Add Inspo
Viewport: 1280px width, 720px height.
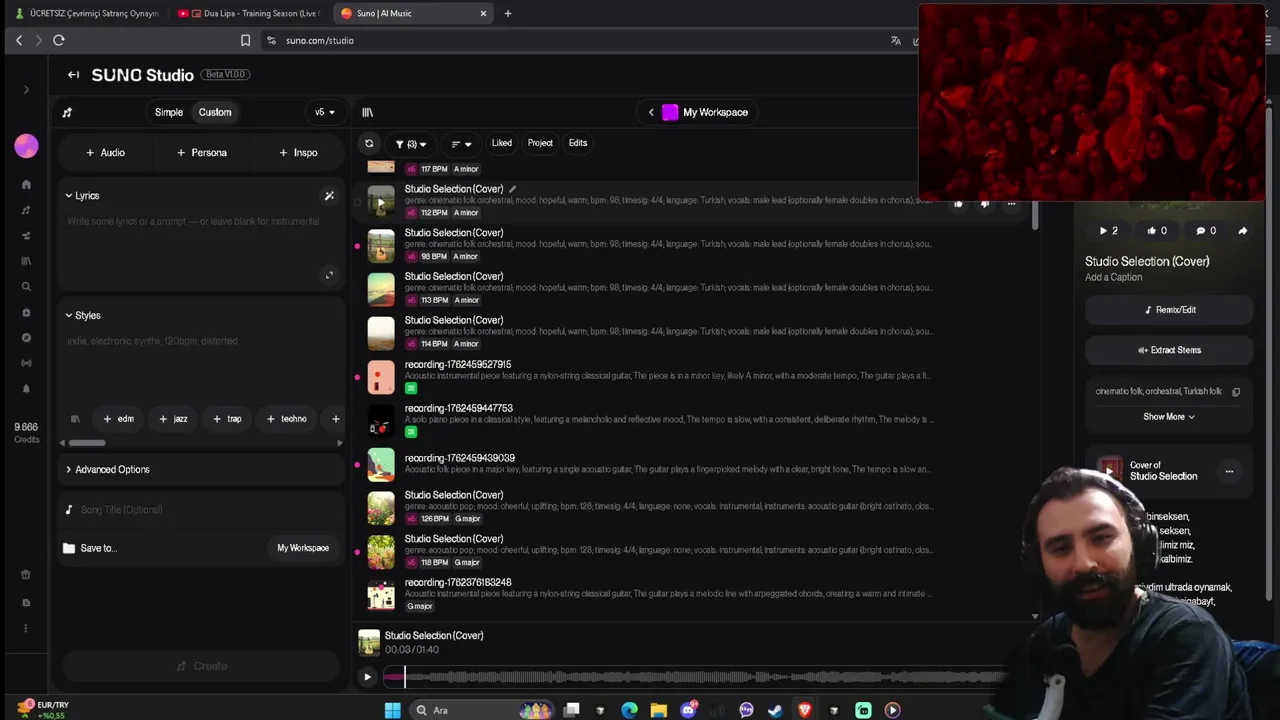298,153
